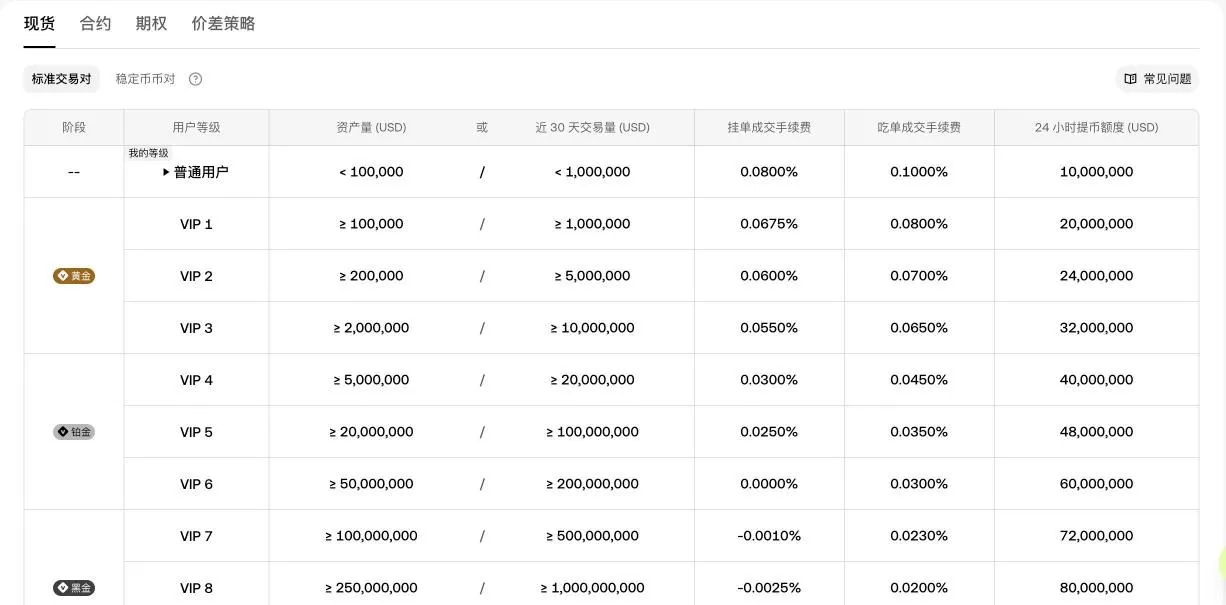
Task: Click the 用户等级 column header
Action: [196, 128]
